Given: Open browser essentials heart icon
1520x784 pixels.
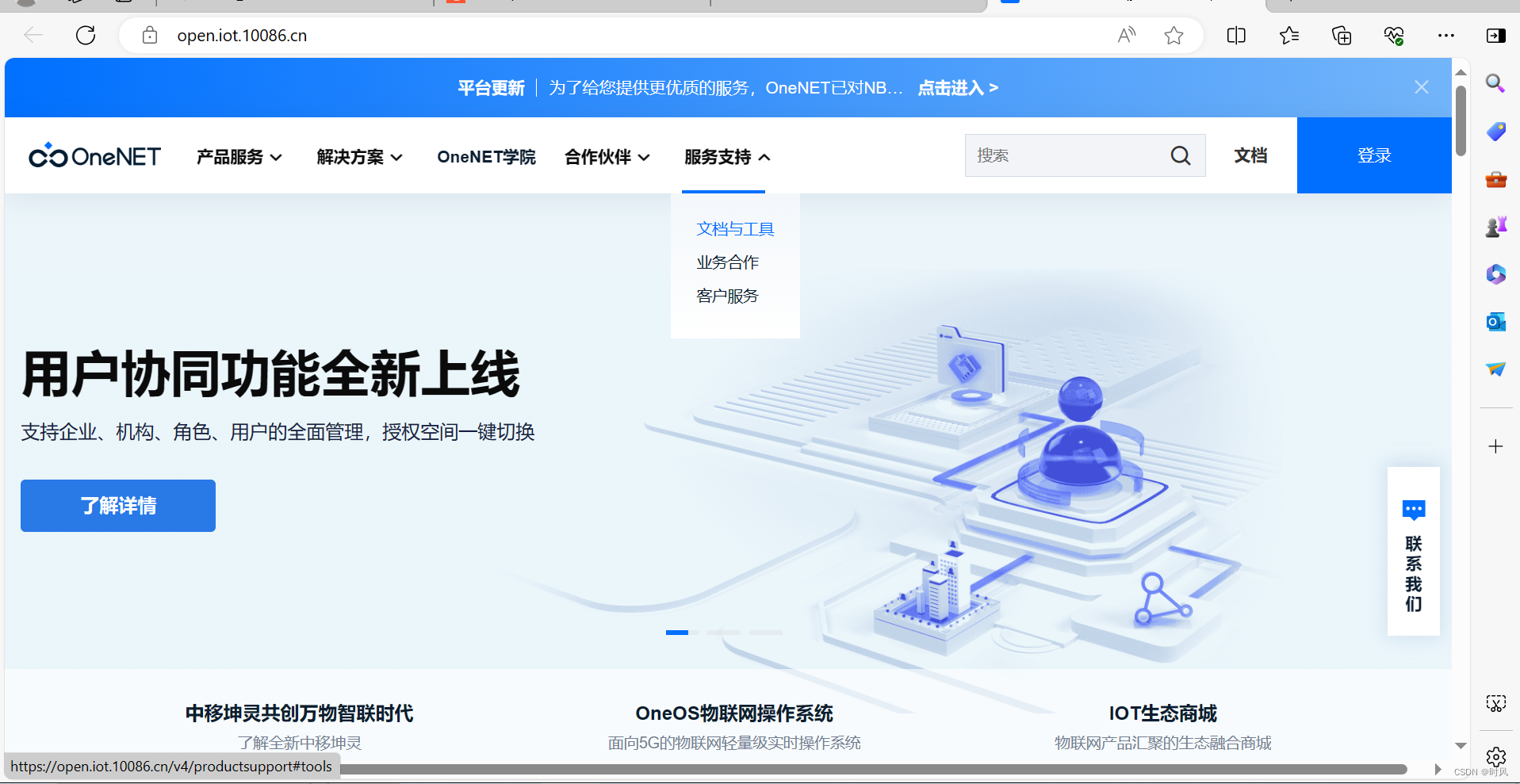Looking at the screenshot, I should click(x=1394, y=35).
